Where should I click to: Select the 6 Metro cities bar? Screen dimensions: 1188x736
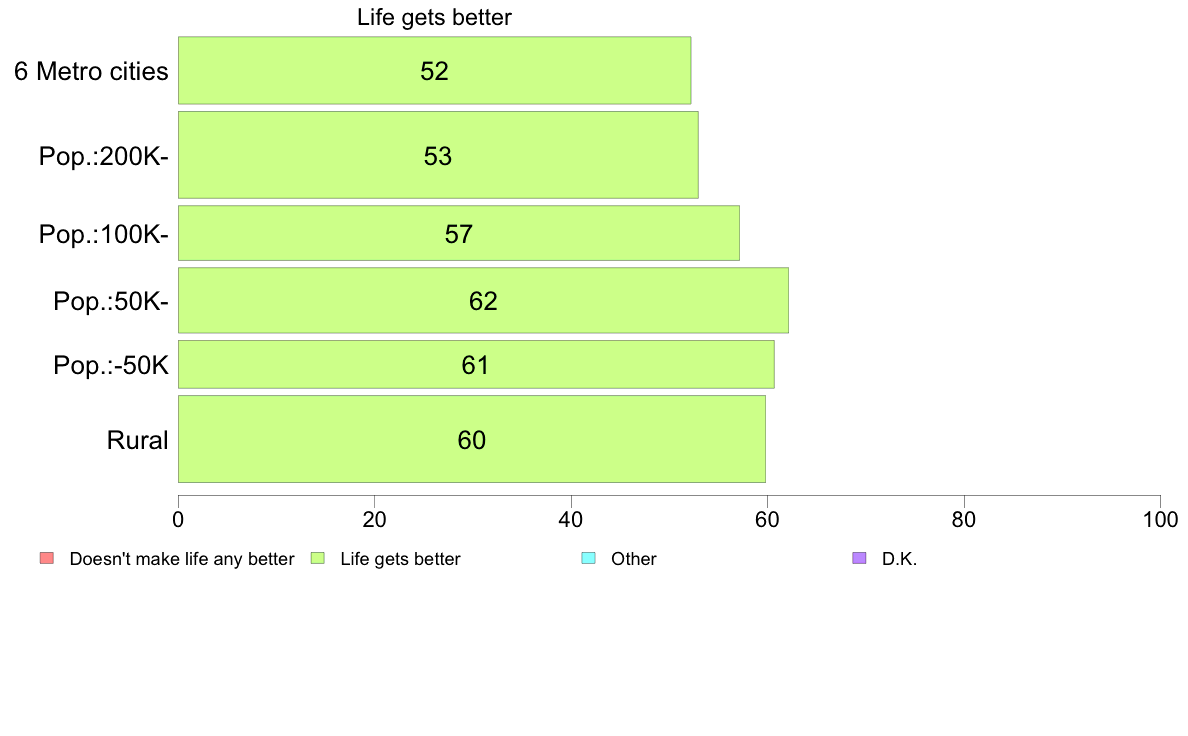coord(434,70)
